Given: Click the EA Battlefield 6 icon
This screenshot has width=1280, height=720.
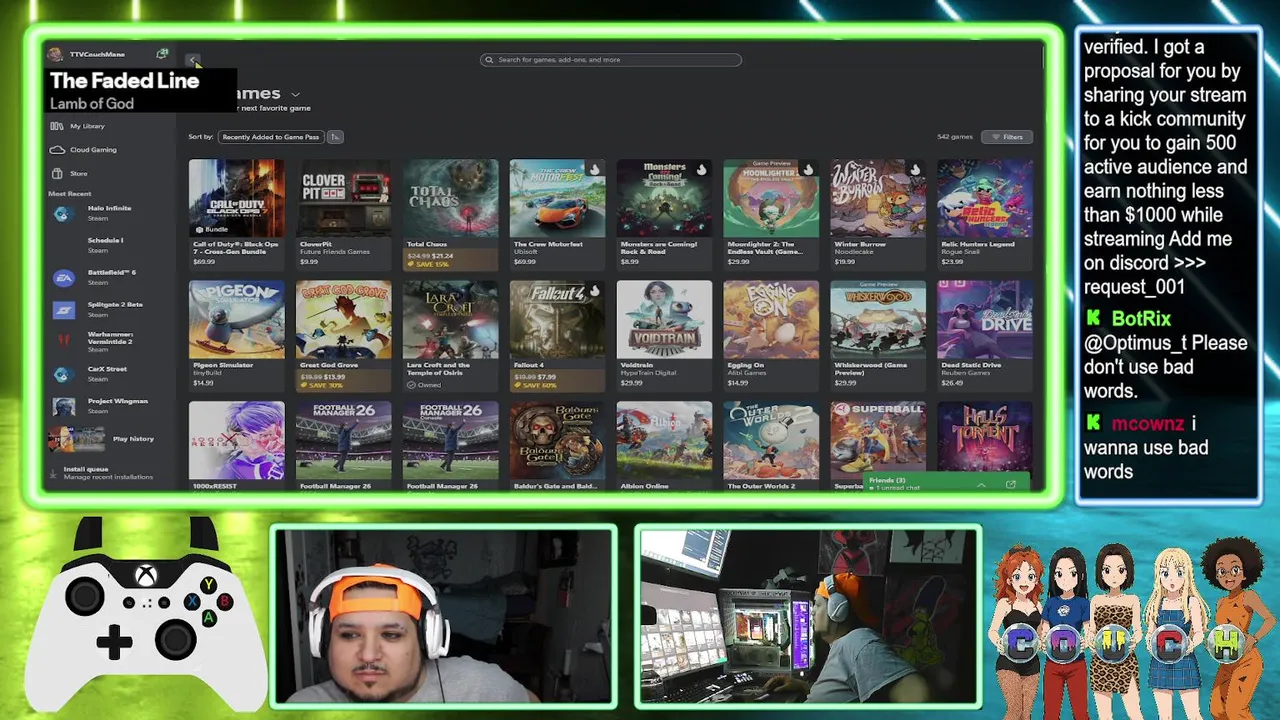Looking at the screenshot, I should [x=64, y=278].
